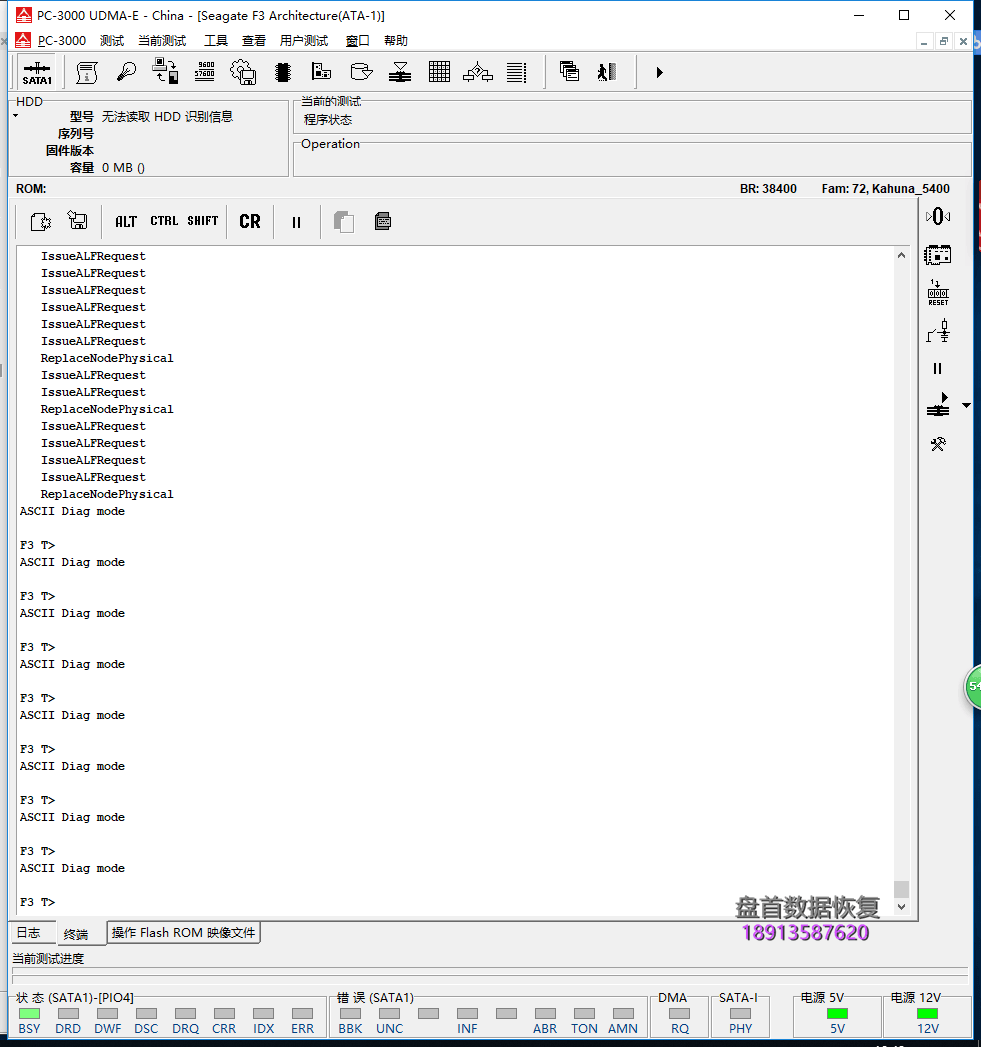The width and height of the screenshot is (981, 1047).
Task: Restore the inner MDI child window
Action: [944, 41]
